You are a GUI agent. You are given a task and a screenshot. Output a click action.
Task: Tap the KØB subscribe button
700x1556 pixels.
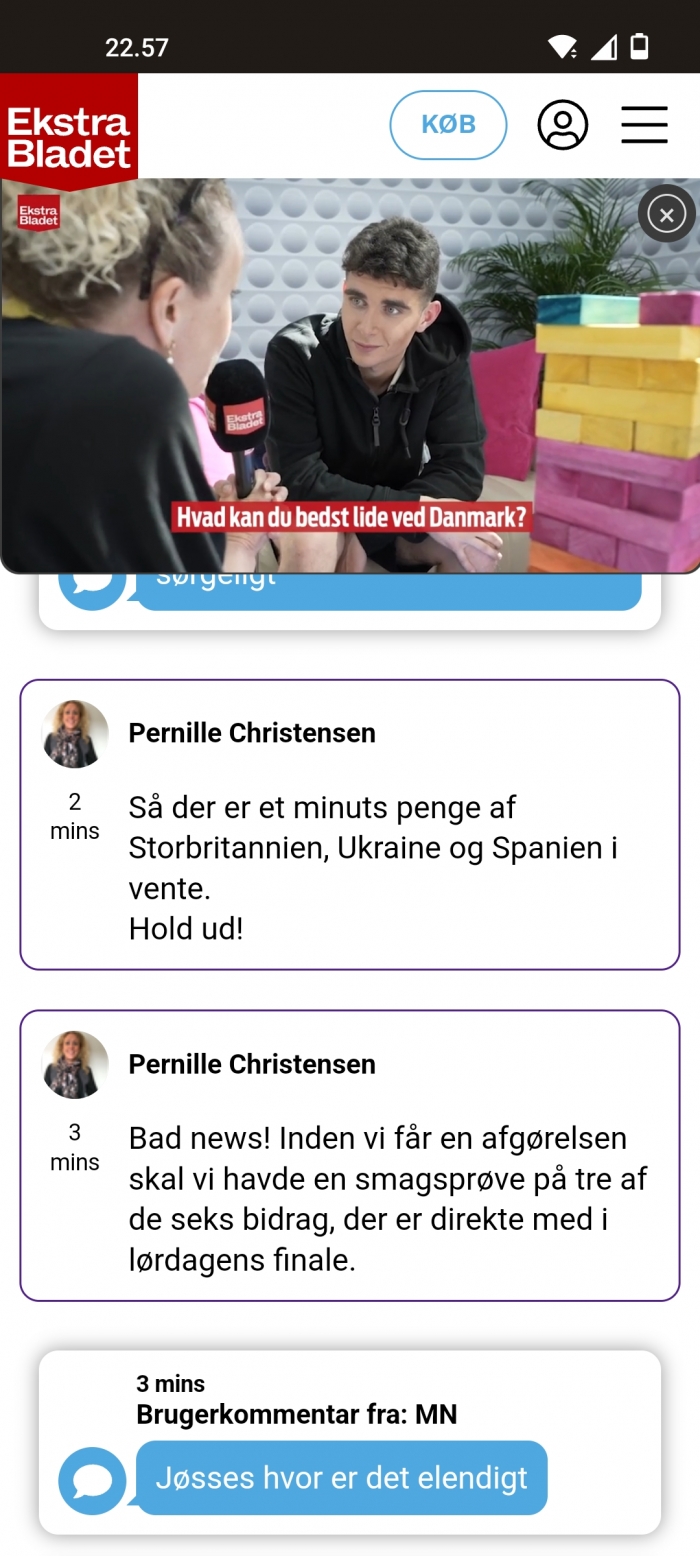tap(448, 125)
